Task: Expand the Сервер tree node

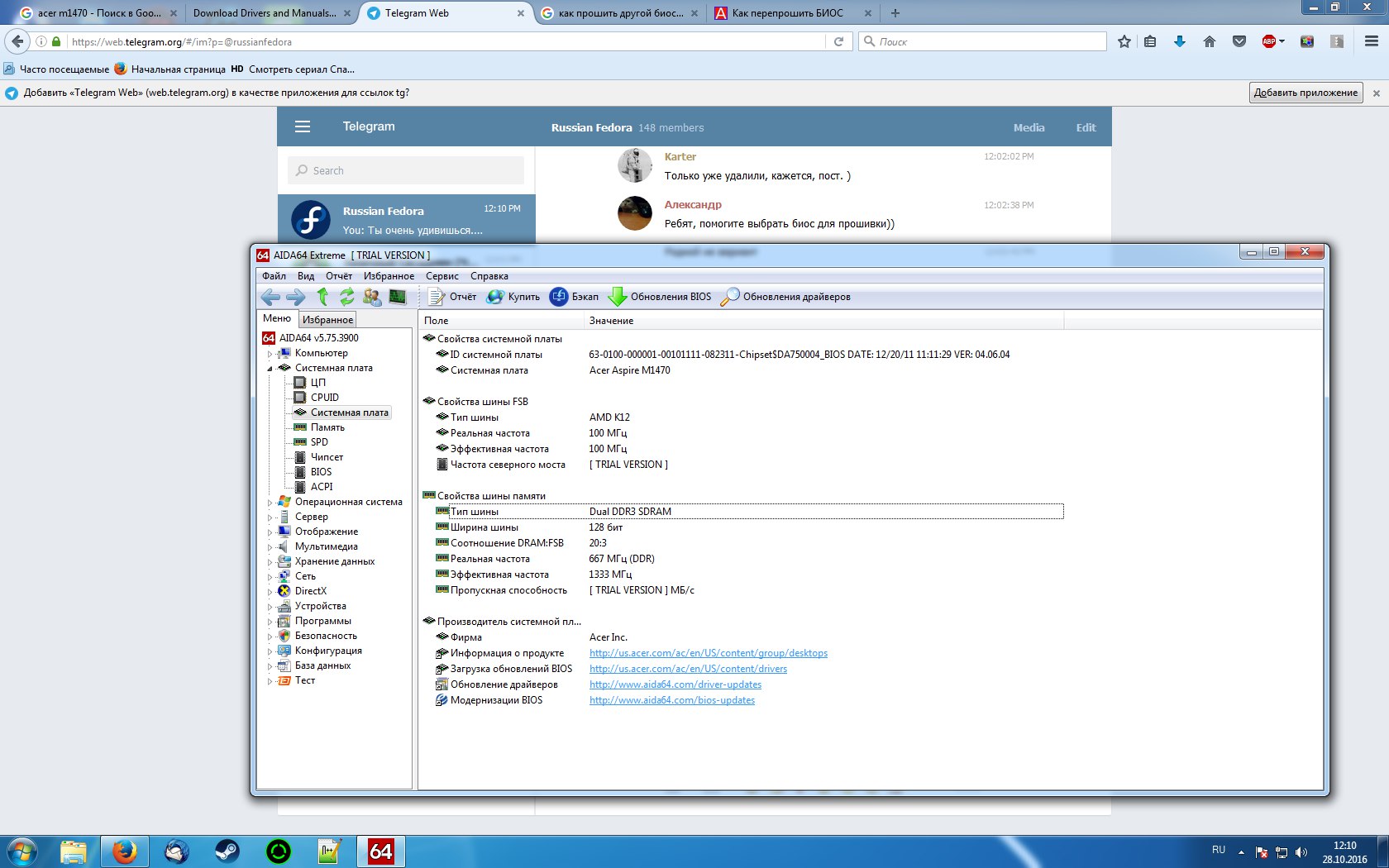Action: click(270, 517)
